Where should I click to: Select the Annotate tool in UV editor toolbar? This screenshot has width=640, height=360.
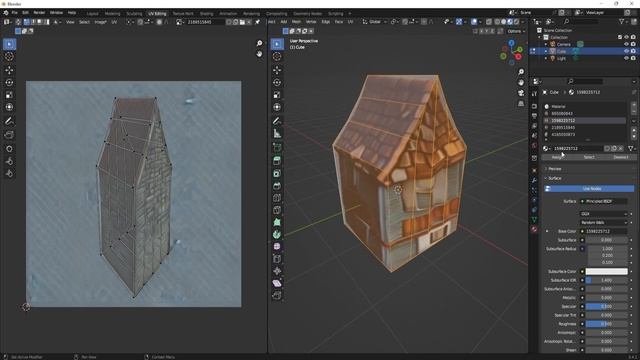(x=9, y=121)
